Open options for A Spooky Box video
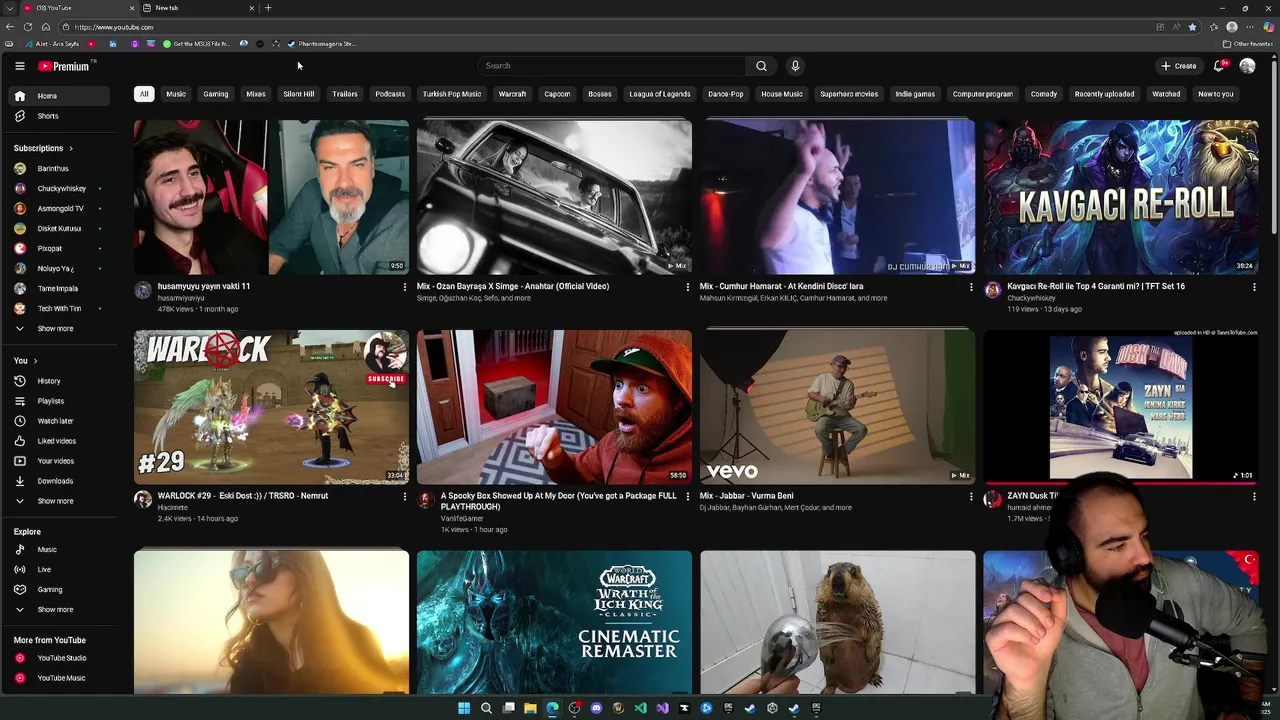 click(687, 496)
